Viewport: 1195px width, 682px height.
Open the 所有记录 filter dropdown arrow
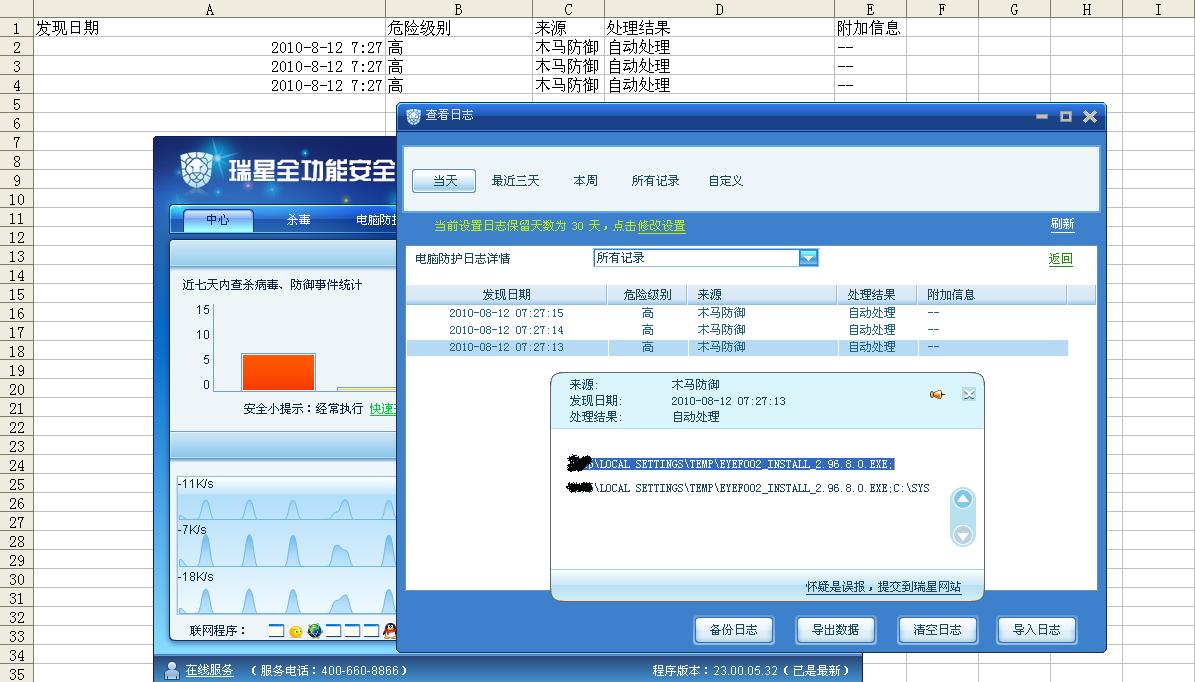click(x=808, y=258)
